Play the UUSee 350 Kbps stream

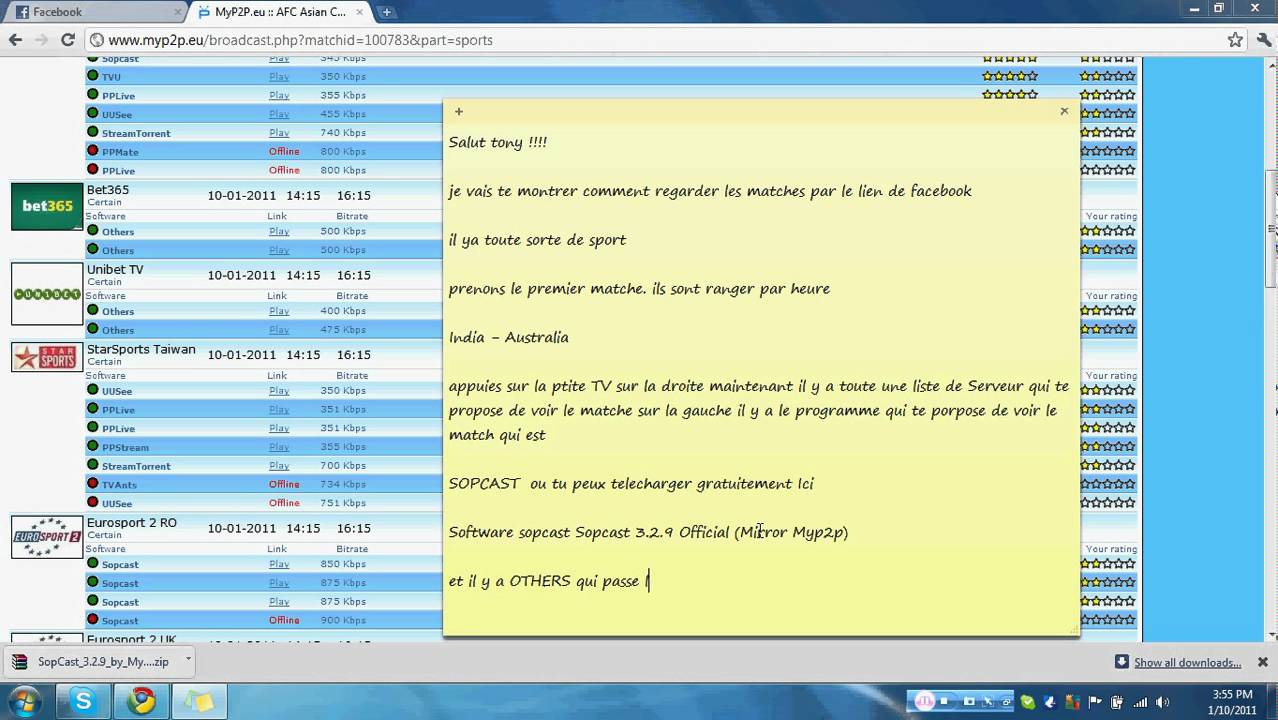[x=279, y=391]
